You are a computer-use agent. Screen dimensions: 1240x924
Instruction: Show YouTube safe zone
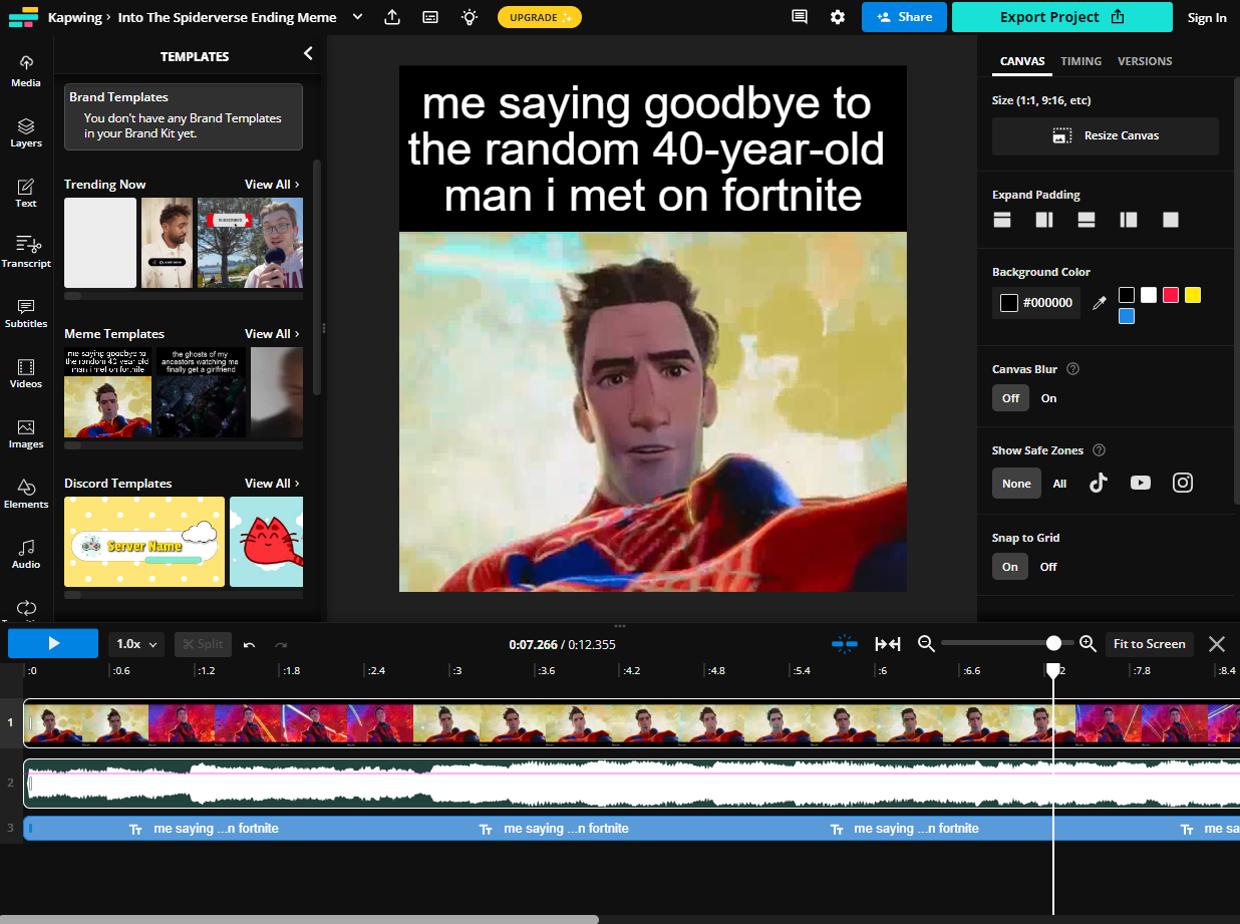click(x=1140, y=483)
